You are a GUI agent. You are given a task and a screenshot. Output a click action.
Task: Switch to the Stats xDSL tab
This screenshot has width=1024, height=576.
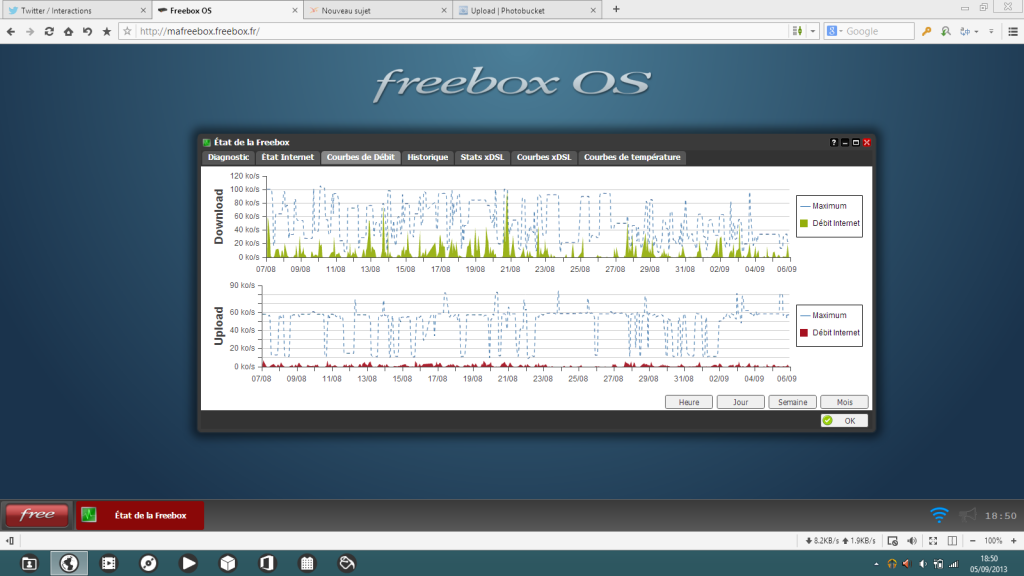pyautogui.click(x=482, y=157)
